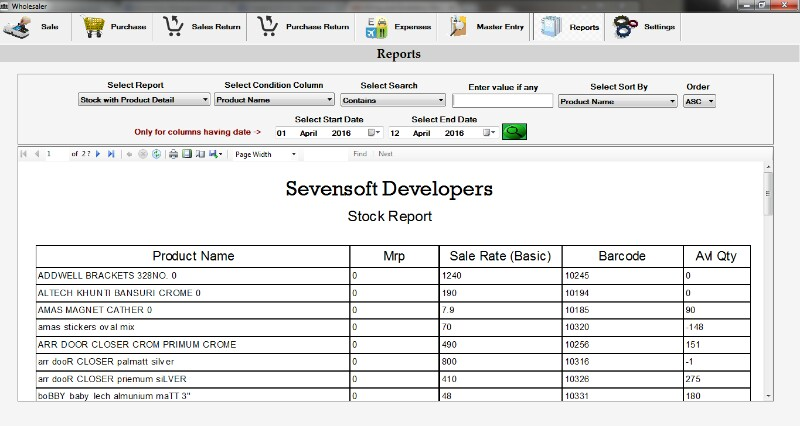Go to next report page
Viewport: 800px width, 426px height.
(x=98, y=154)
